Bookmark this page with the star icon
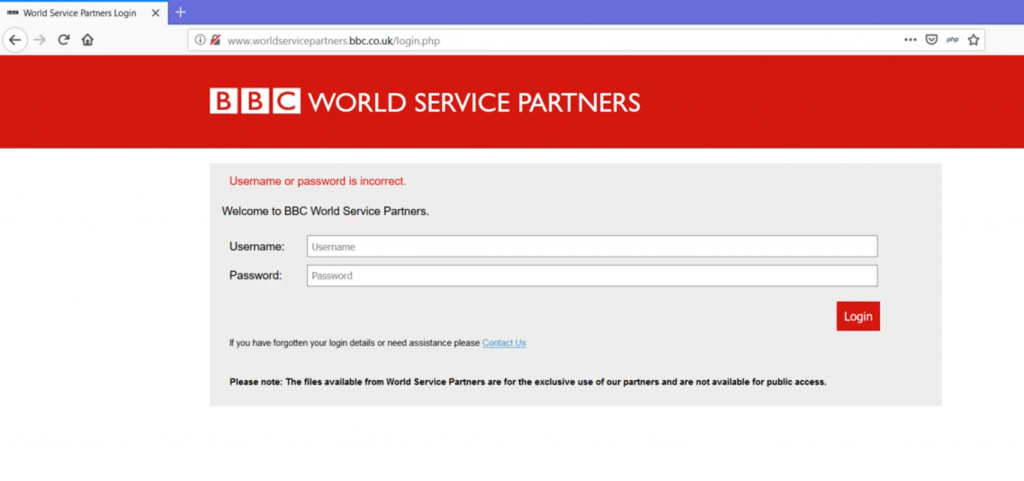1024x481 pixels. pos(974,40)
